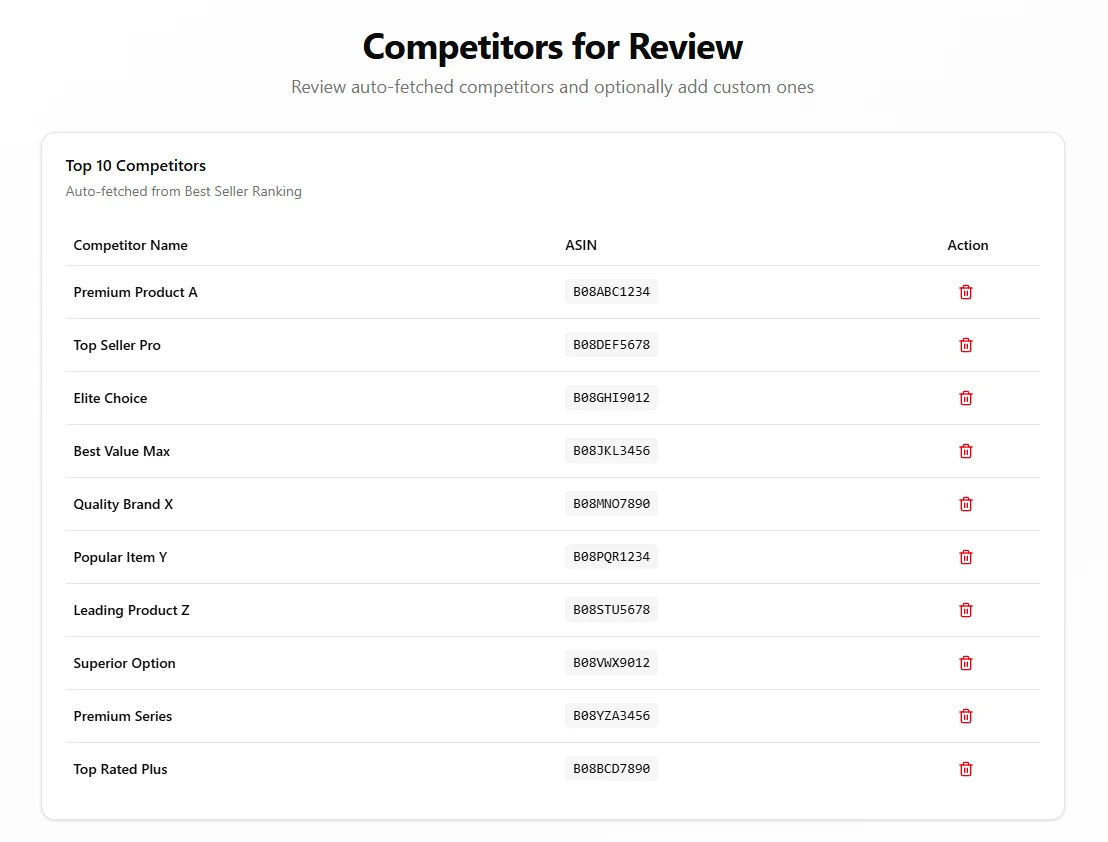Click the trash icon for Top Rated Plus
This screenshot has width=1108, height=842.
tap(965, 769)
